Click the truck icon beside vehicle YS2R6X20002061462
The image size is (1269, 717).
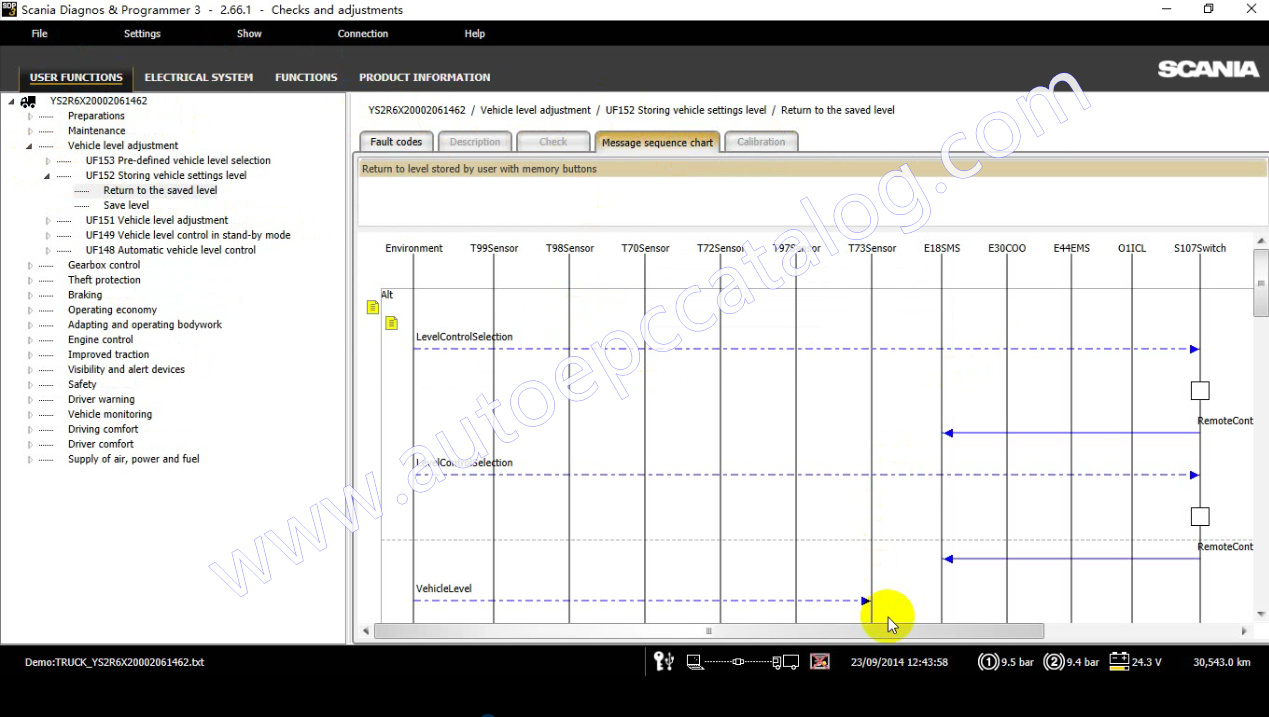click(28, 101)
